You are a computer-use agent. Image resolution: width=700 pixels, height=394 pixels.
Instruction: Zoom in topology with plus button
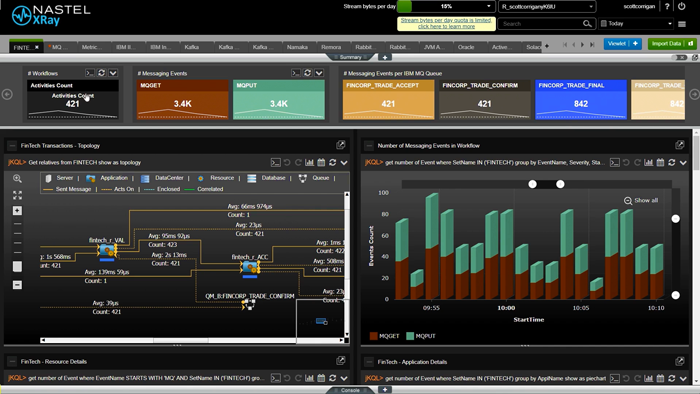[17, 211]
